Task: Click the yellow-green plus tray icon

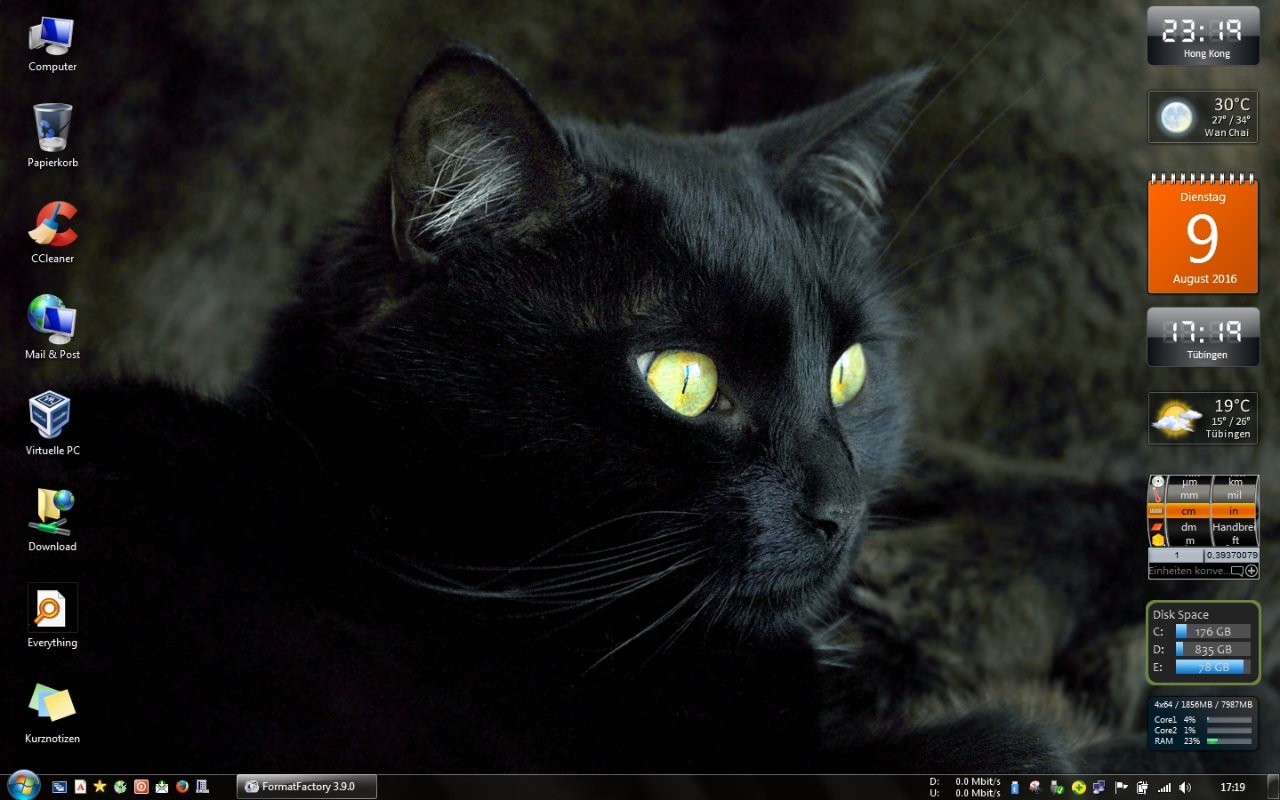Action: point(1078,788)
